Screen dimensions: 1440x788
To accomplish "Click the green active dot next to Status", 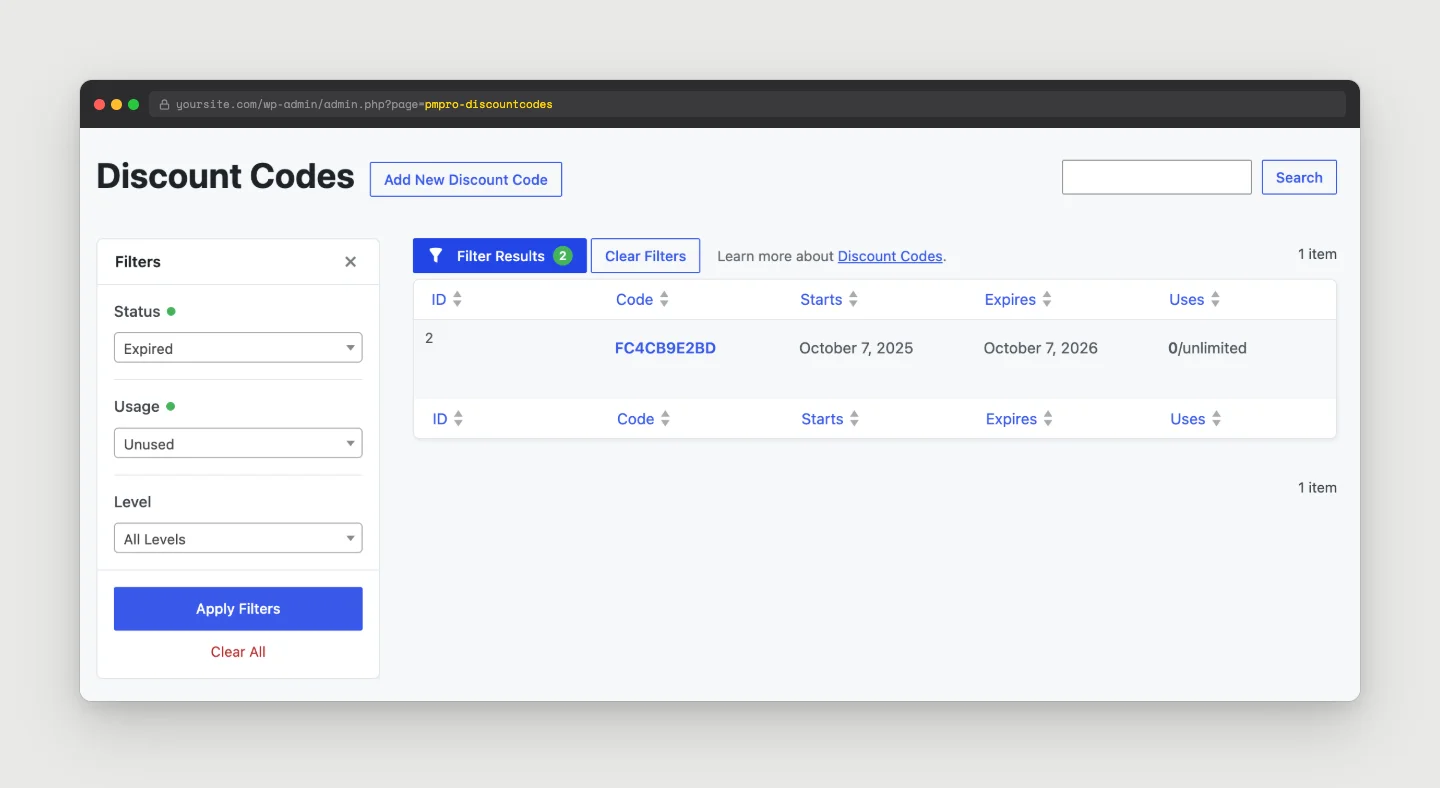I will [x=171, y=311].
